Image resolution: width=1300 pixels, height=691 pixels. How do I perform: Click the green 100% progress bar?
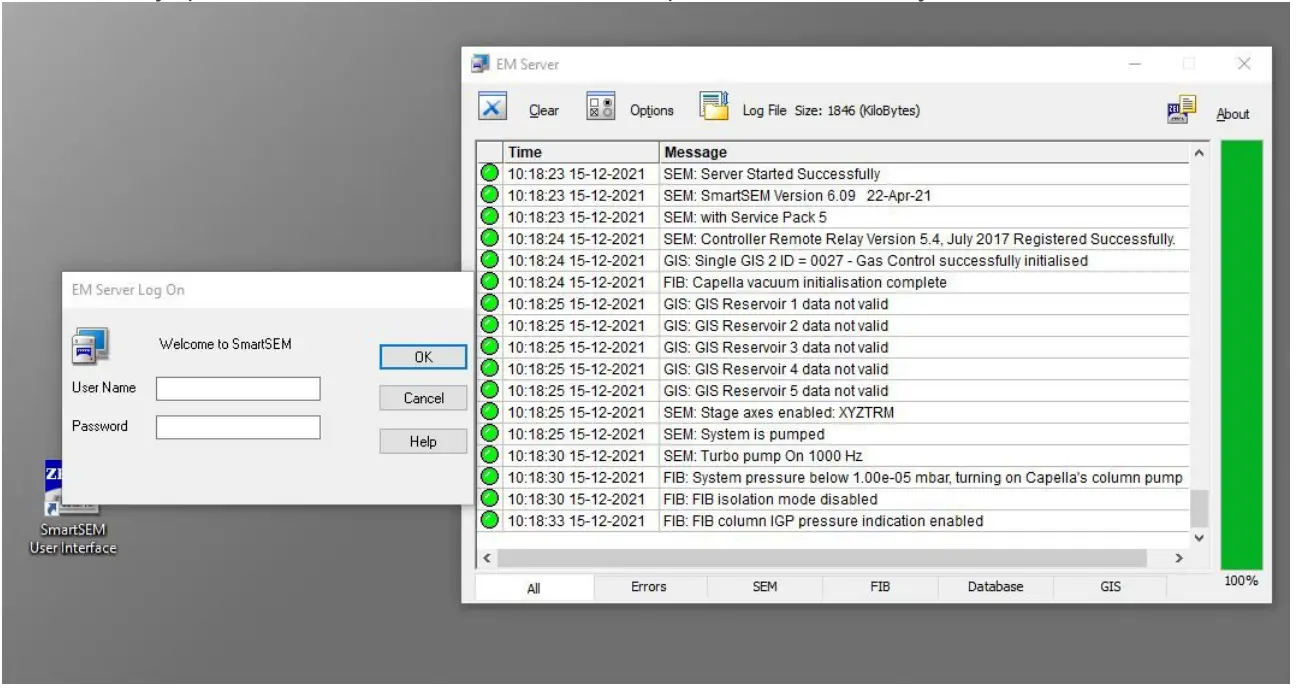[x=1241, y=355]
